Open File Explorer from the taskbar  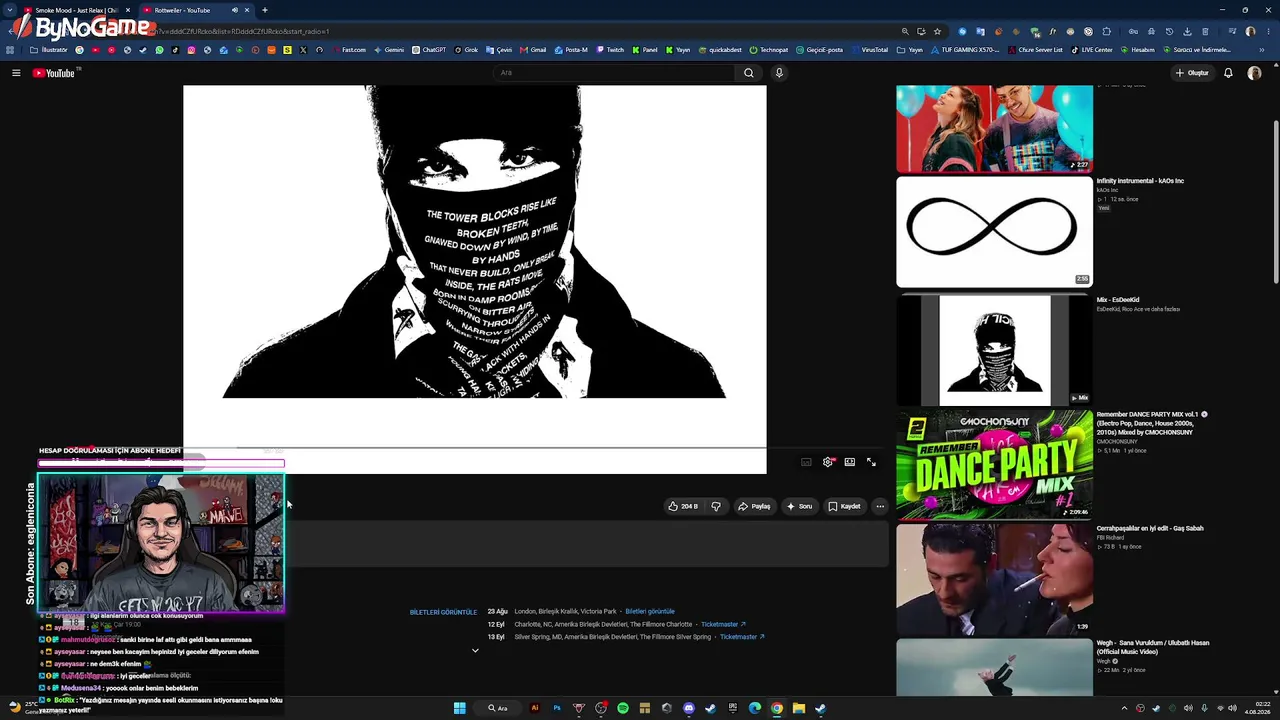pos(799,708)
